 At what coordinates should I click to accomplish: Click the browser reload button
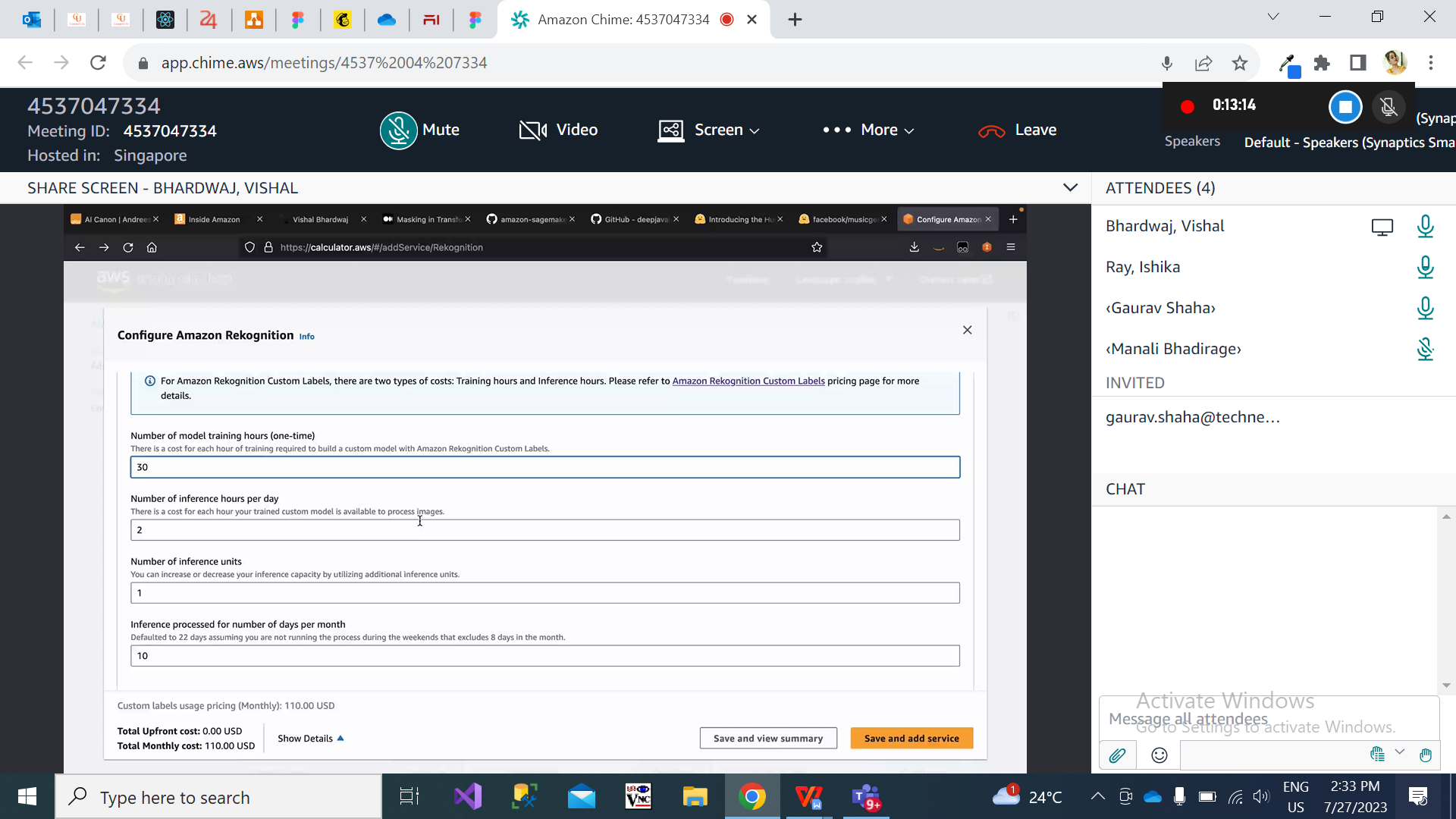(x=98, y=63)
